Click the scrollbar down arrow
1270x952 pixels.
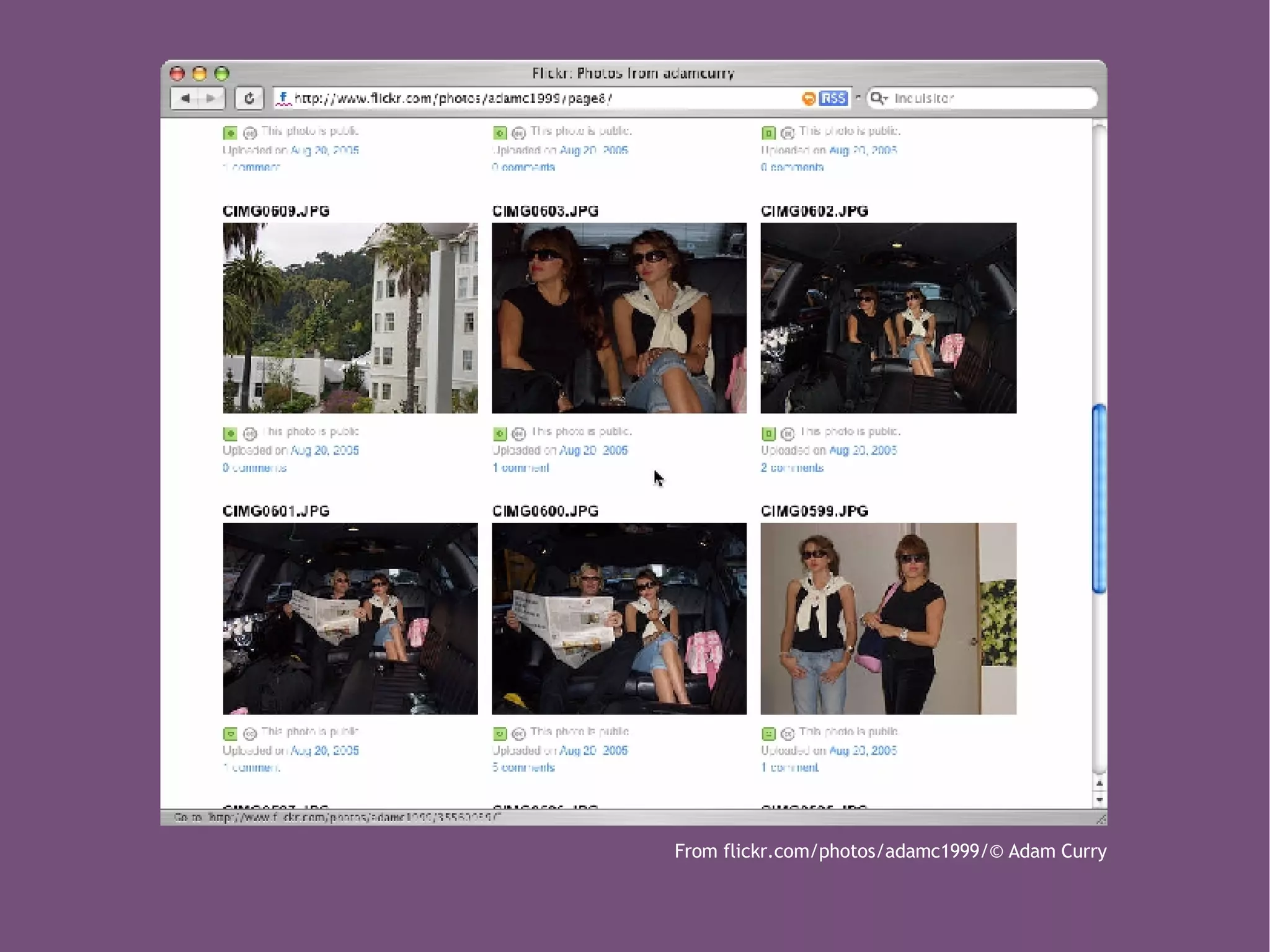click(x=1099, y=799)
